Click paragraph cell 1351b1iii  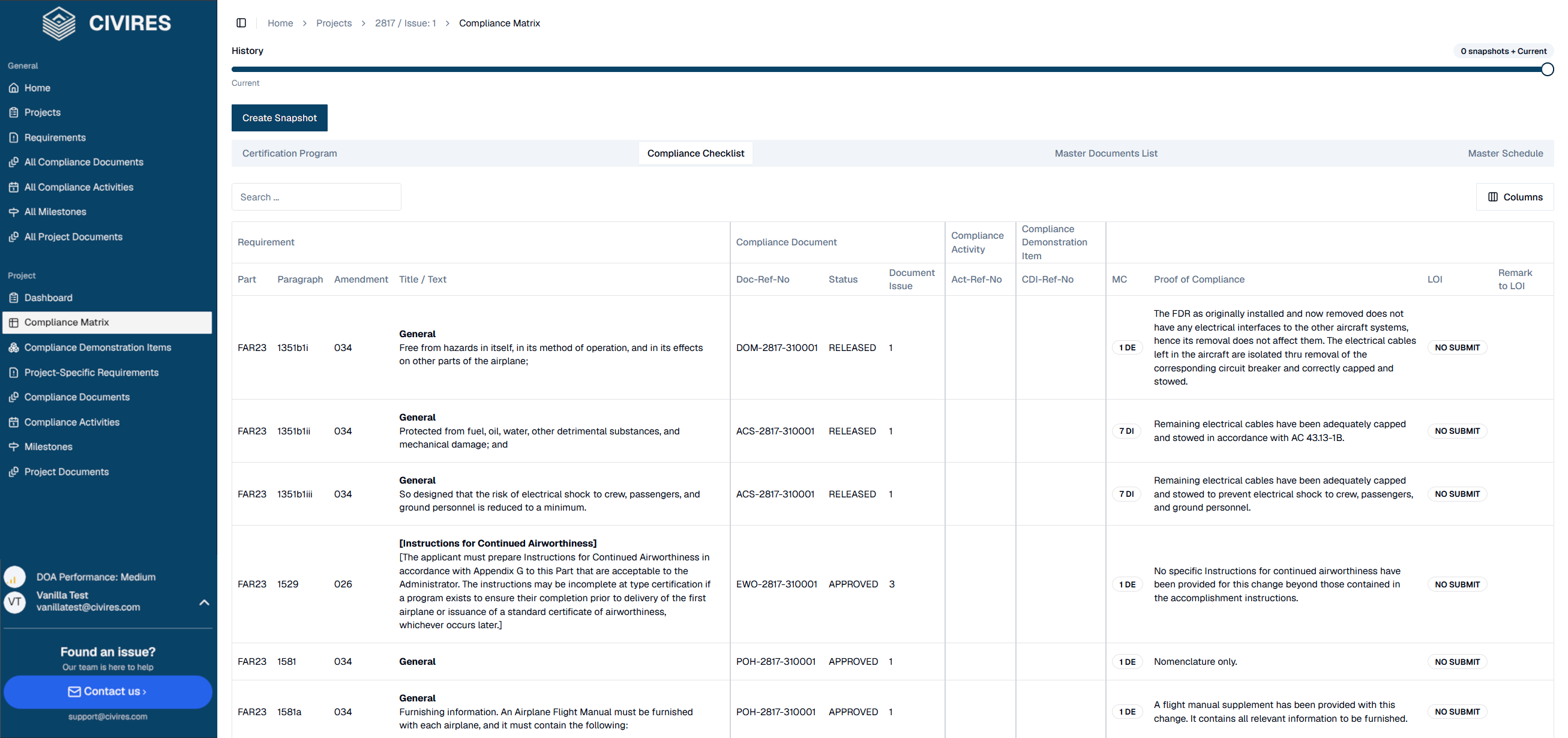[295, 494]
